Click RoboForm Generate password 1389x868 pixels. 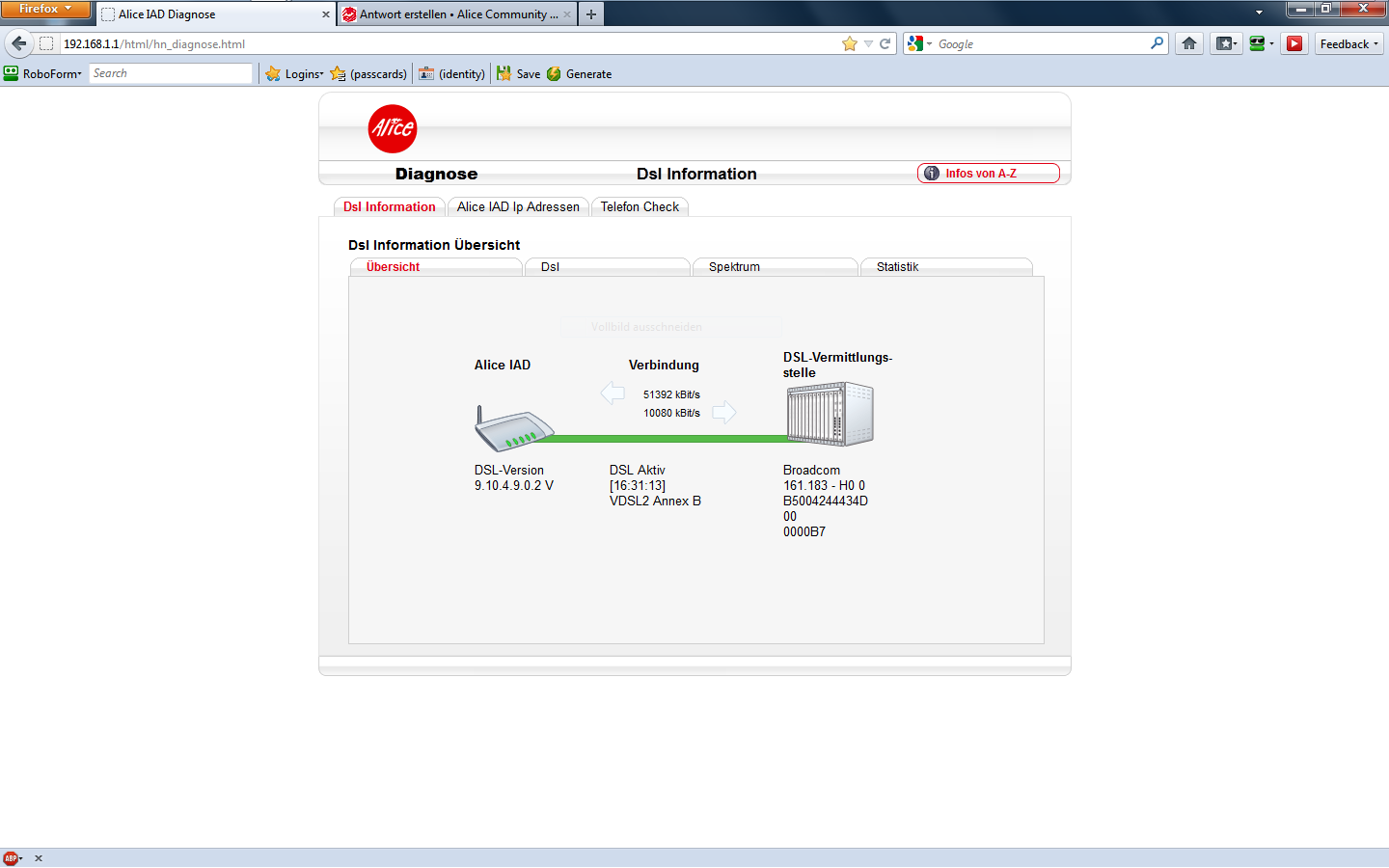point(579,74)
